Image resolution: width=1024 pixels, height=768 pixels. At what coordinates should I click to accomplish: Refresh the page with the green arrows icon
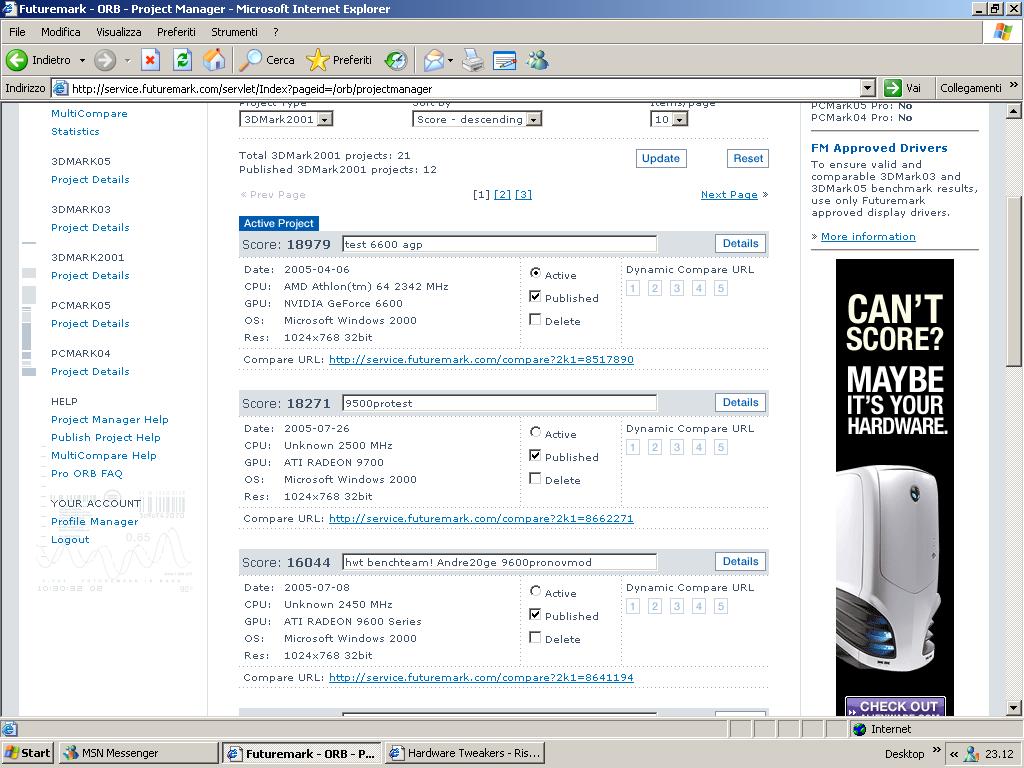(x=182, y=60)
